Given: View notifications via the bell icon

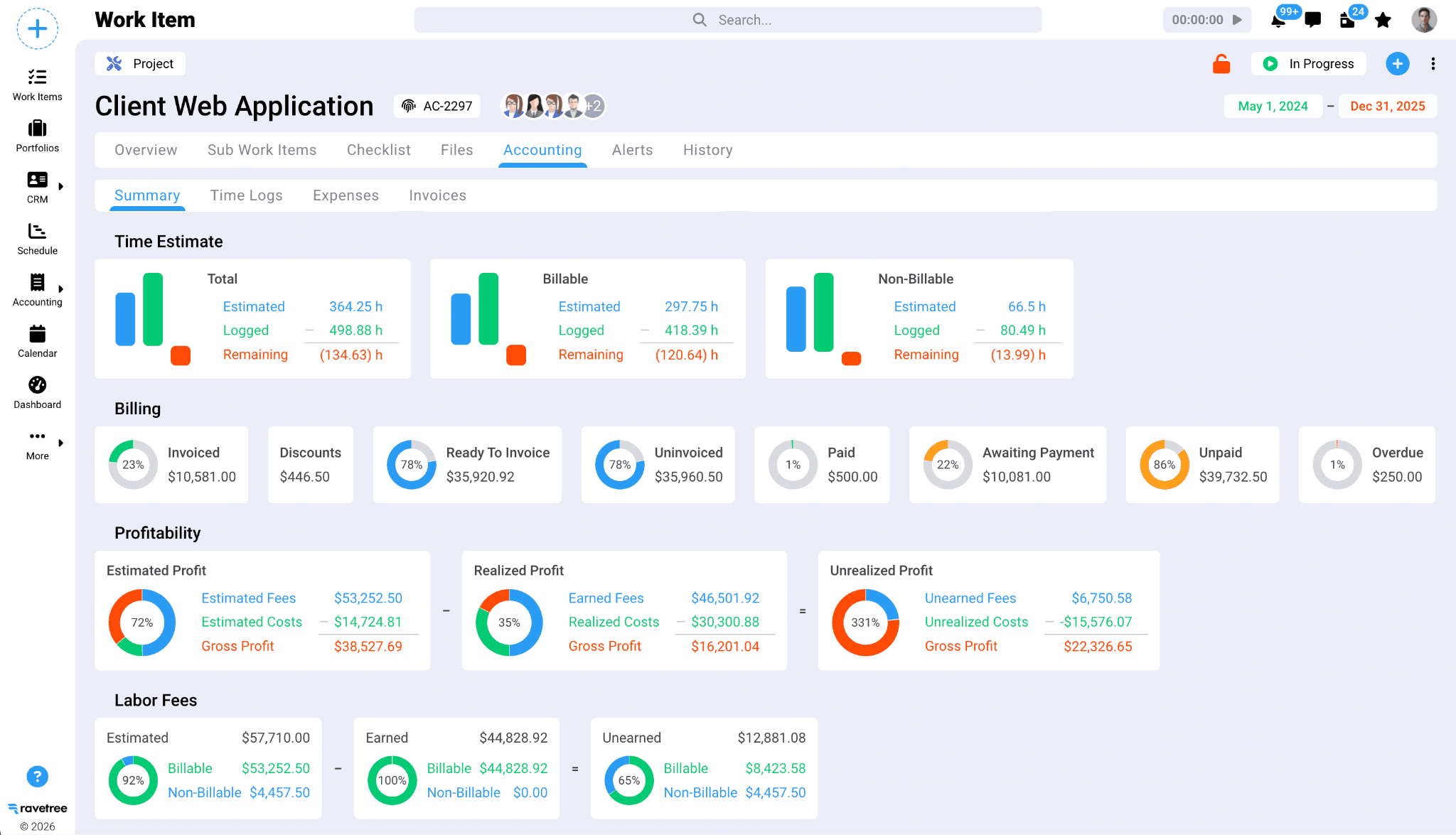Looking at the screenshot, I should pos(1277,19).
